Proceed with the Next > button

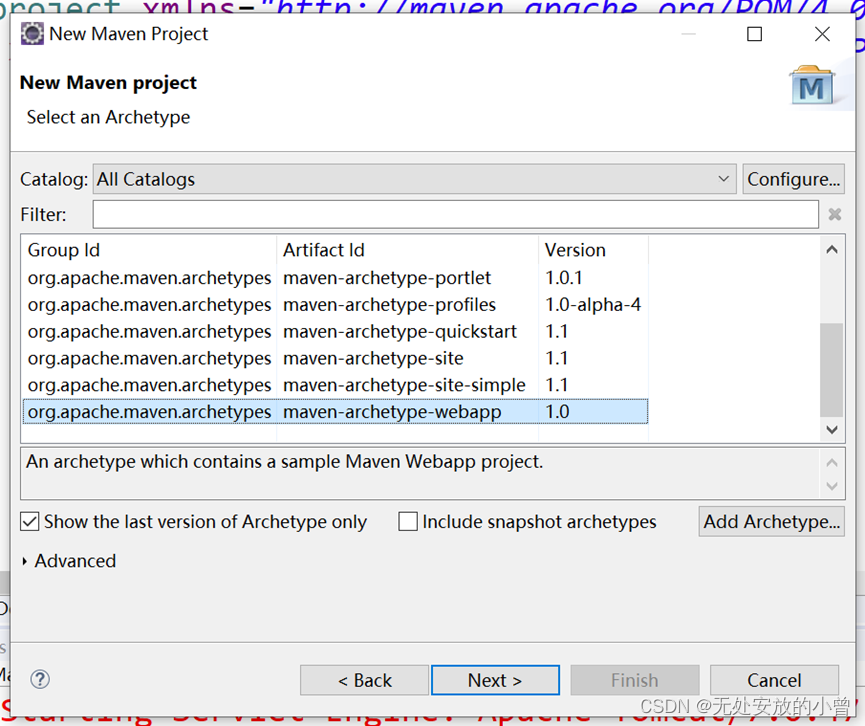(x=495, y=680)
